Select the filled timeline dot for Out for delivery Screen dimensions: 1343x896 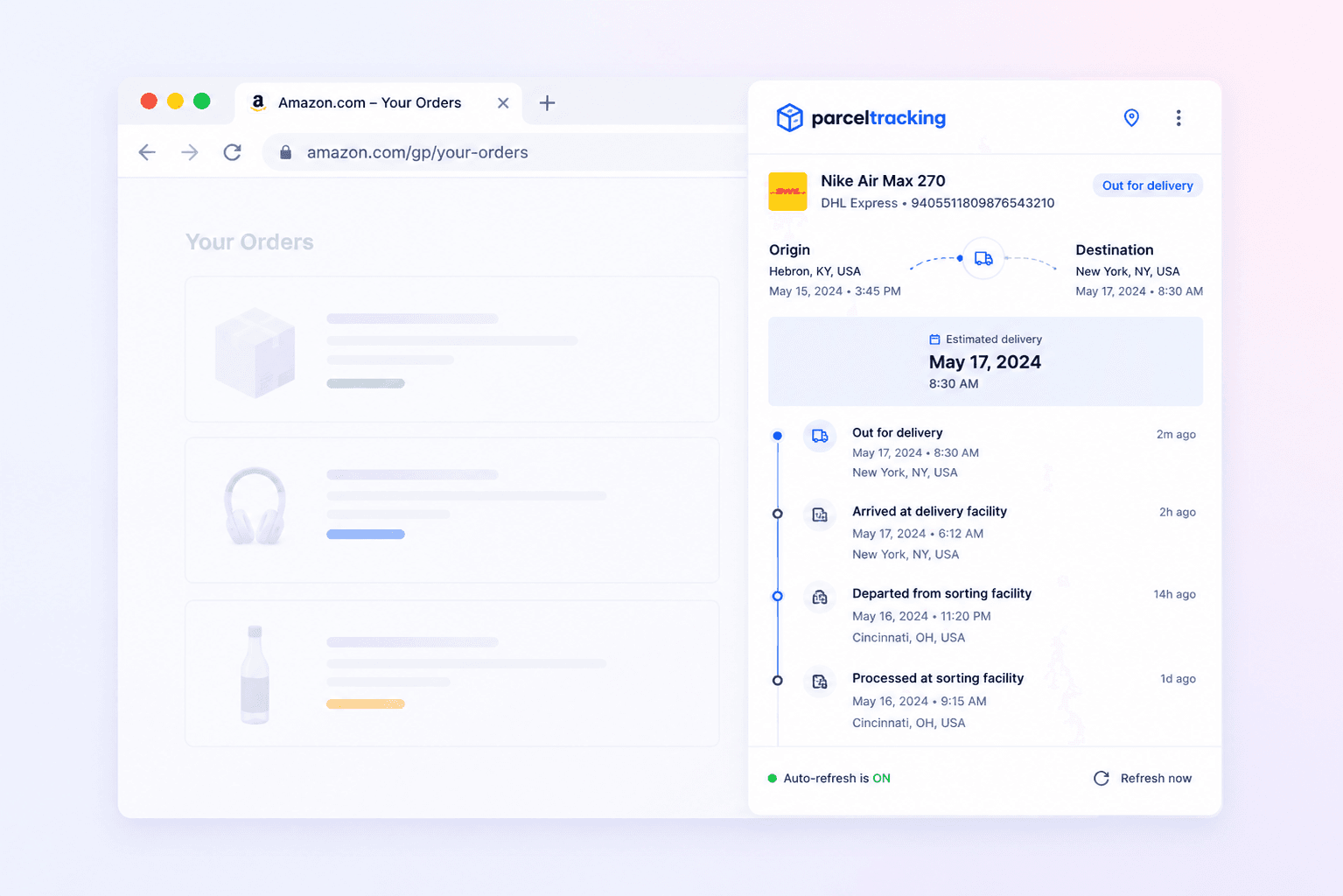click(777, 436)
